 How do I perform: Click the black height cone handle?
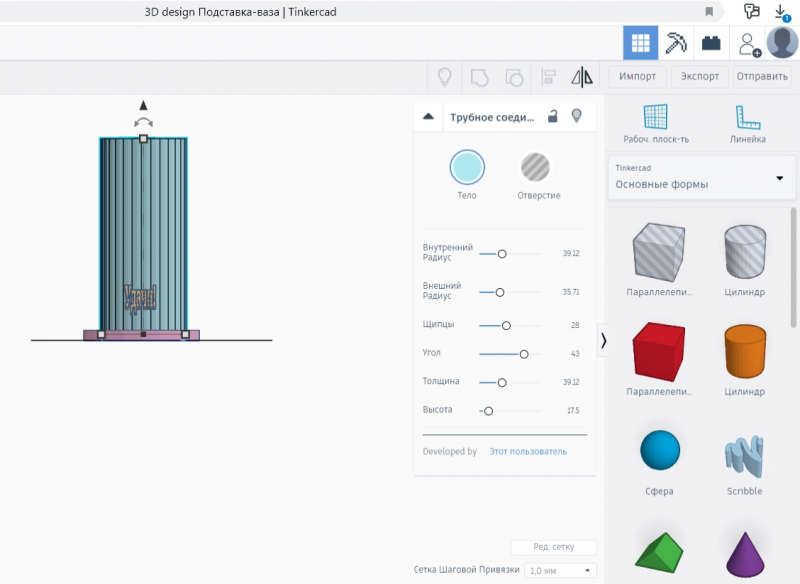[143, 105]
